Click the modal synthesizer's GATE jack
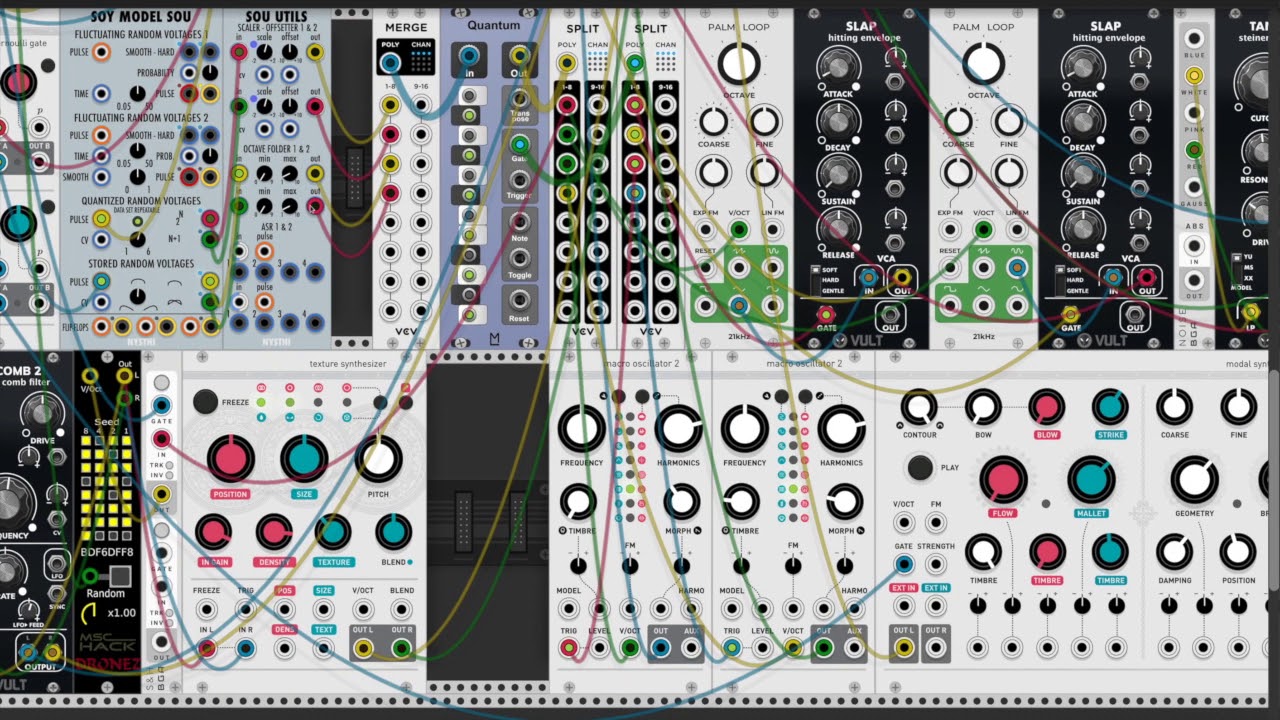 tap(904, 564)
